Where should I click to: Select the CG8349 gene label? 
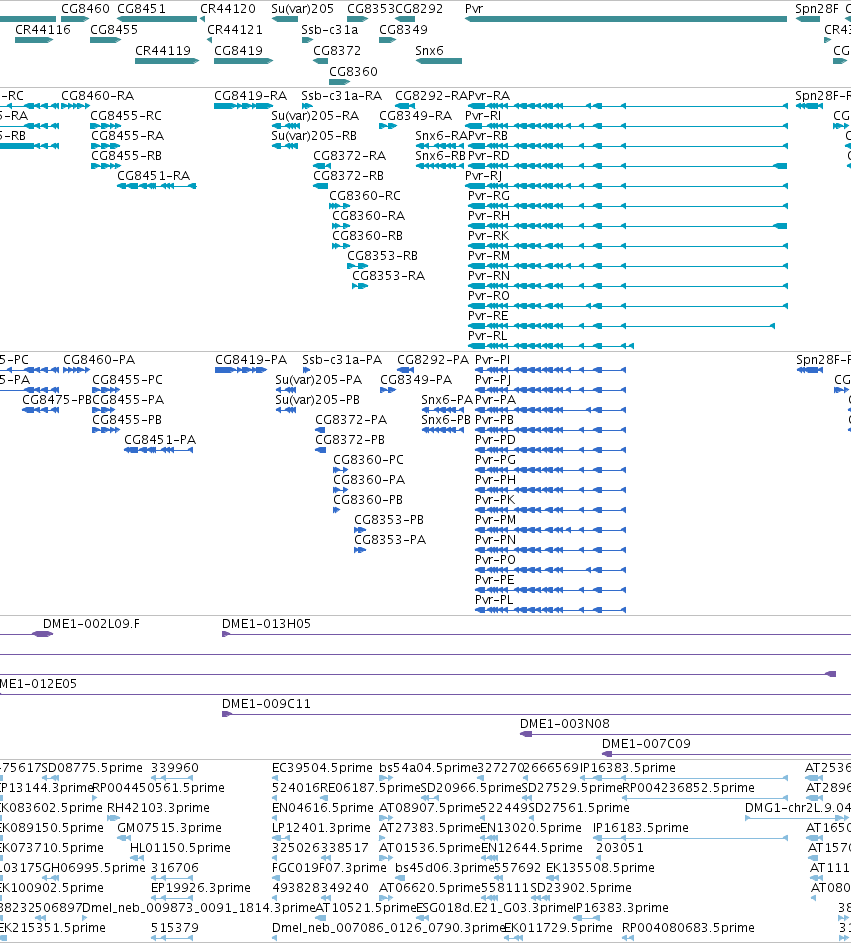(404, 29)
